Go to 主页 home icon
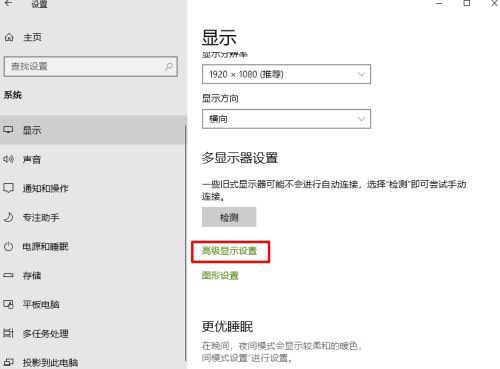The width and height of the screenshot is (500, 369). [9, 37]
